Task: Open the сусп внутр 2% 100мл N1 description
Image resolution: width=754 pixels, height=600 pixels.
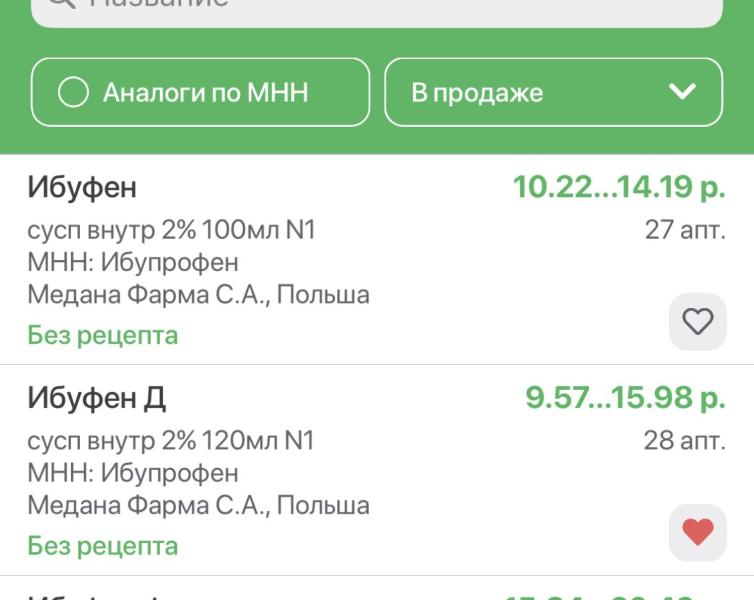Action: [171, 230]
